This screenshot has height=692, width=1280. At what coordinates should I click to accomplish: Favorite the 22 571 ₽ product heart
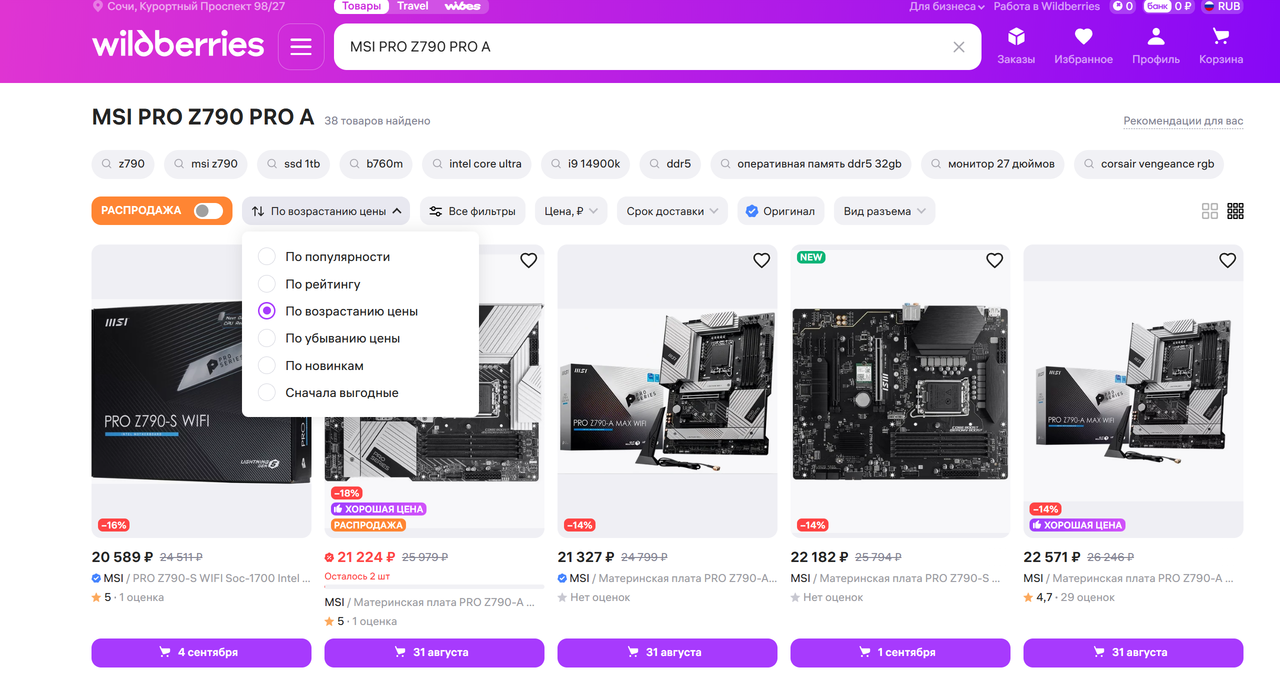(1227, 260)
